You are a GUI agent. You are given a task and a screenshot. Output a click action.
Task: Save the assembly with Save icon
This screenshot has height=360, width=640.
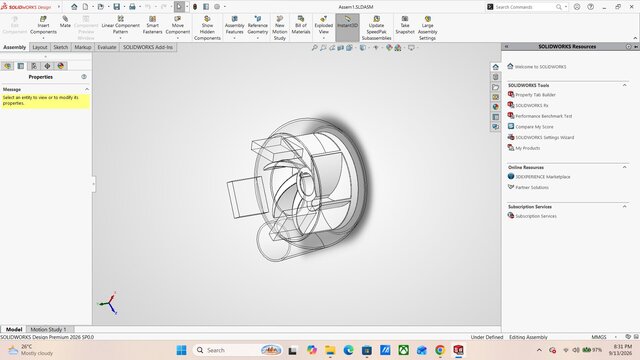117,7
